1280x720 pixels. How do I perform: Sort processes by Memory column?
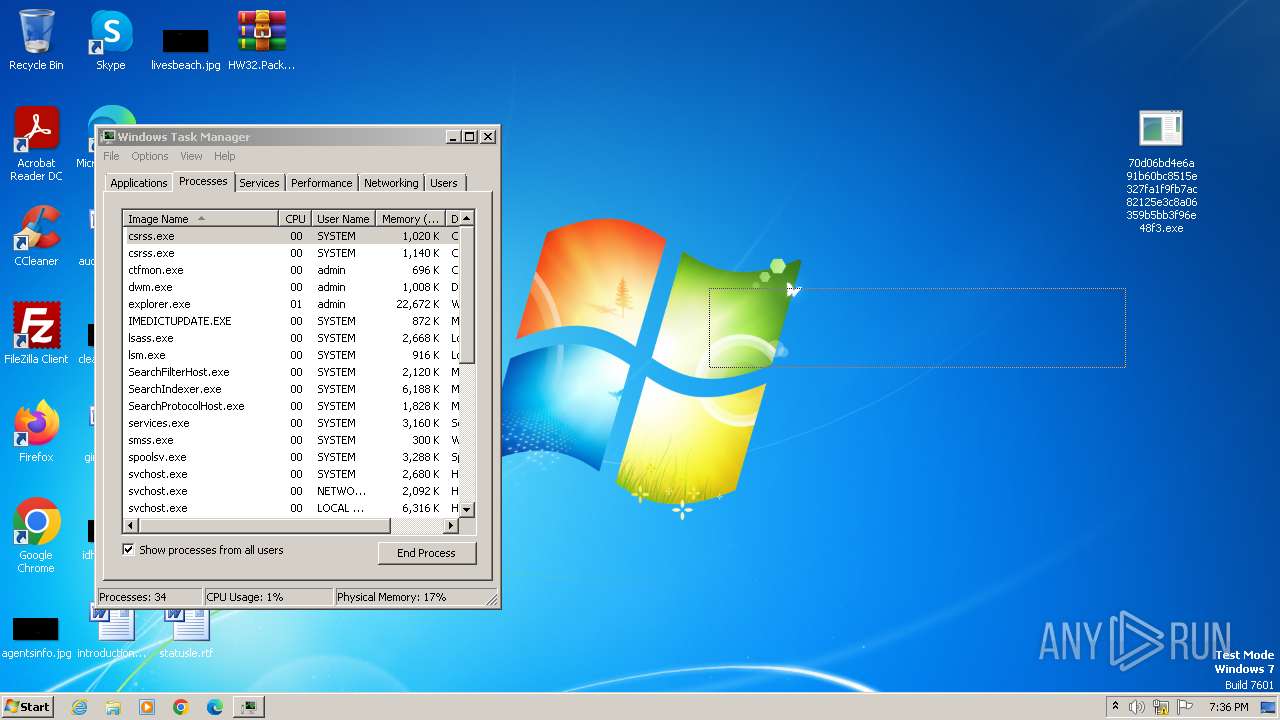(x=410, y=218)
